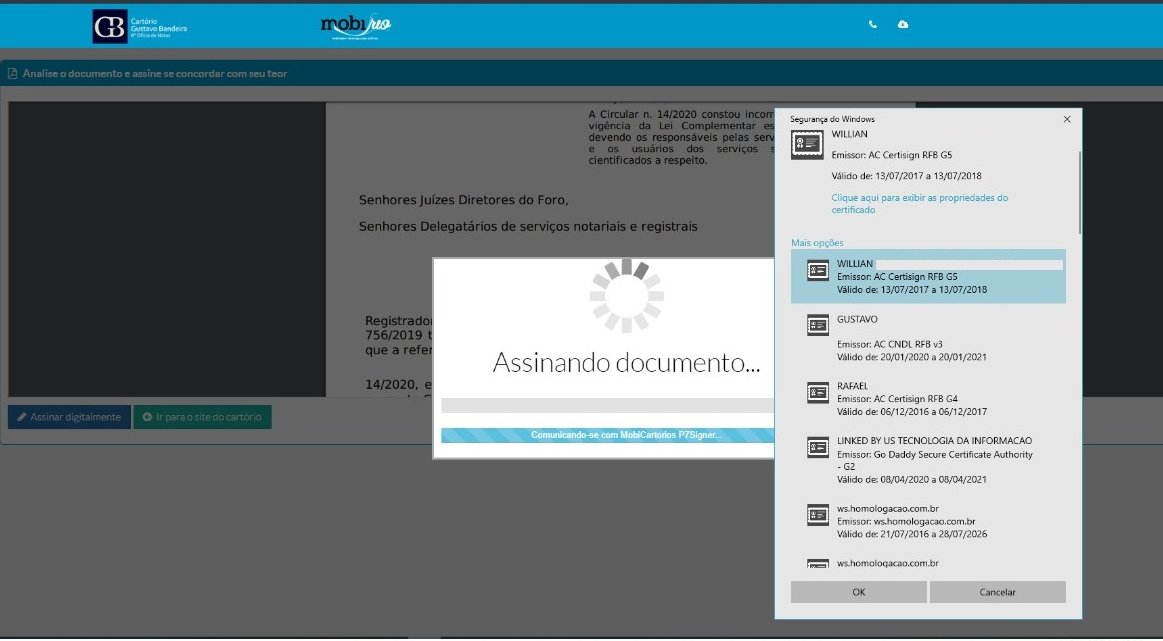
Task: Click 'Ir para o site do cartório' button
Action: pyautogui.click(x=202, y=417)
